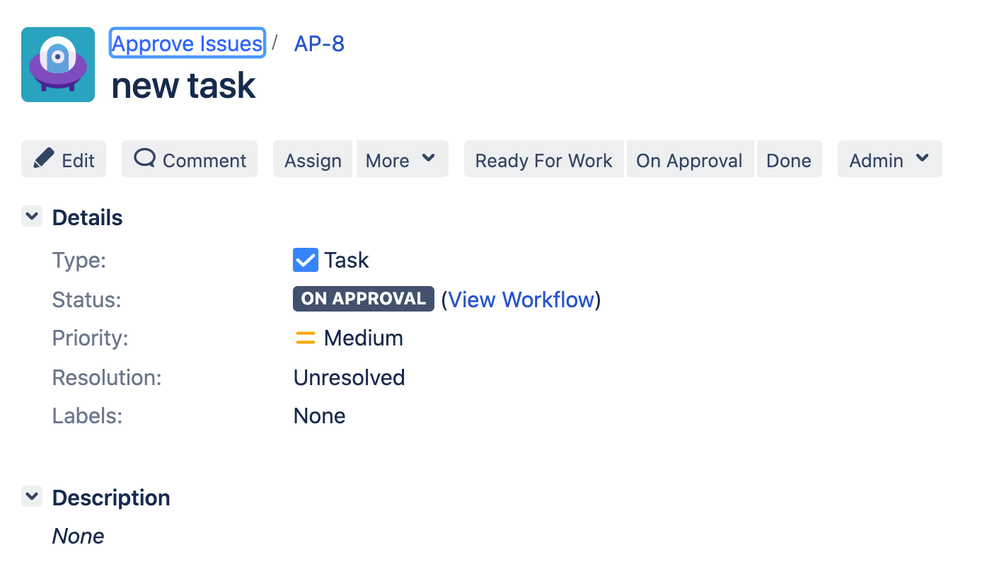
Task: Click the Description section heading
Action: click(111, 497)
